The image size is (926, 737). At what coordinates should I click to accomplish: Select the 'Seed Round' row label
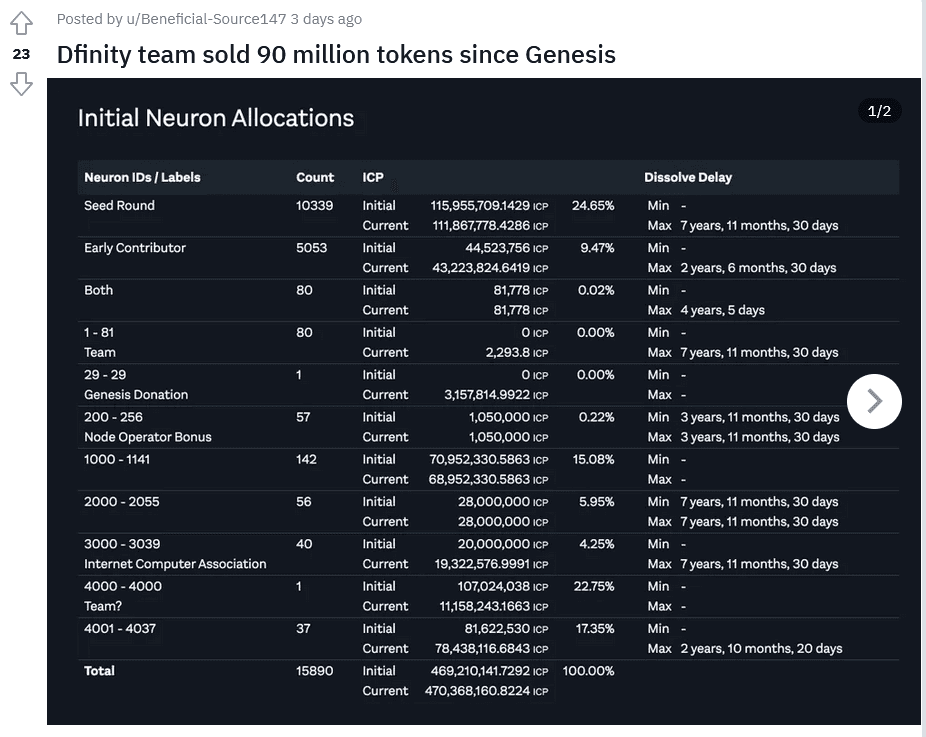click(119, 205)
